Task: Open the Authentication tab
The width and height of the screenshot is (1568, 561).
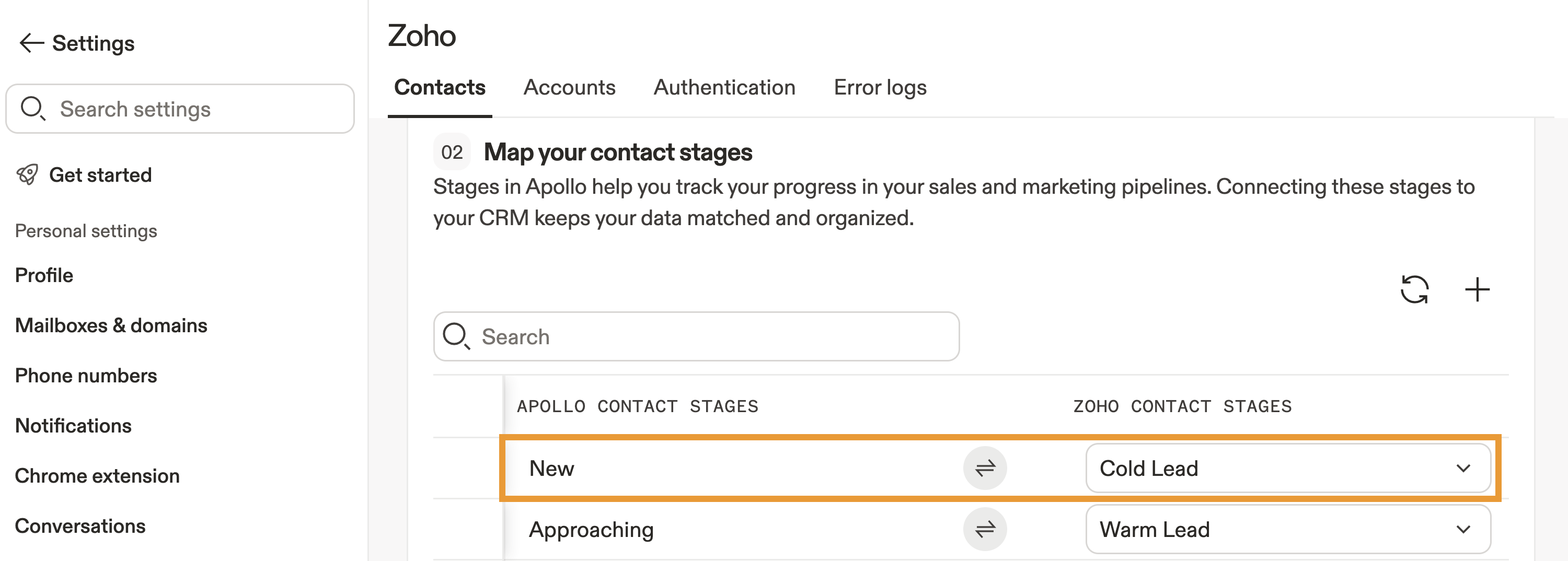Action: 724,88
